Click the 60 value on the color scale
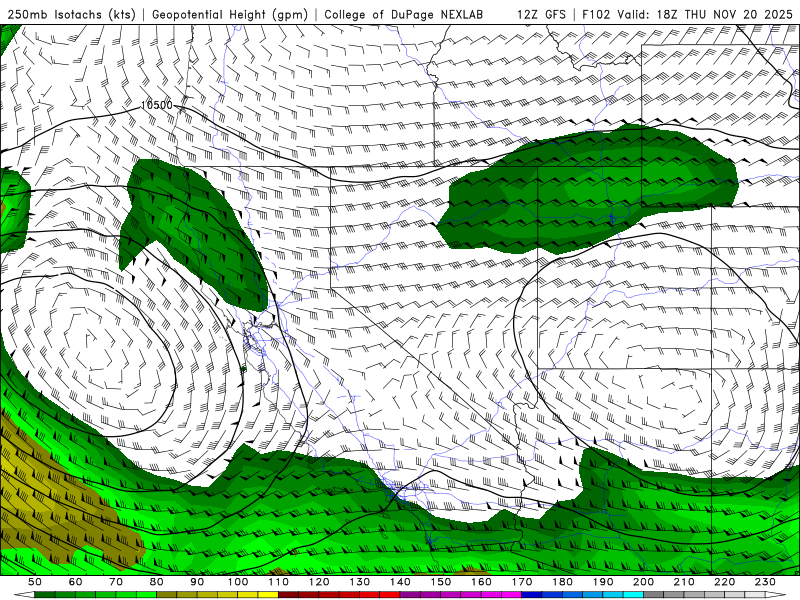 tap(76, 582)
